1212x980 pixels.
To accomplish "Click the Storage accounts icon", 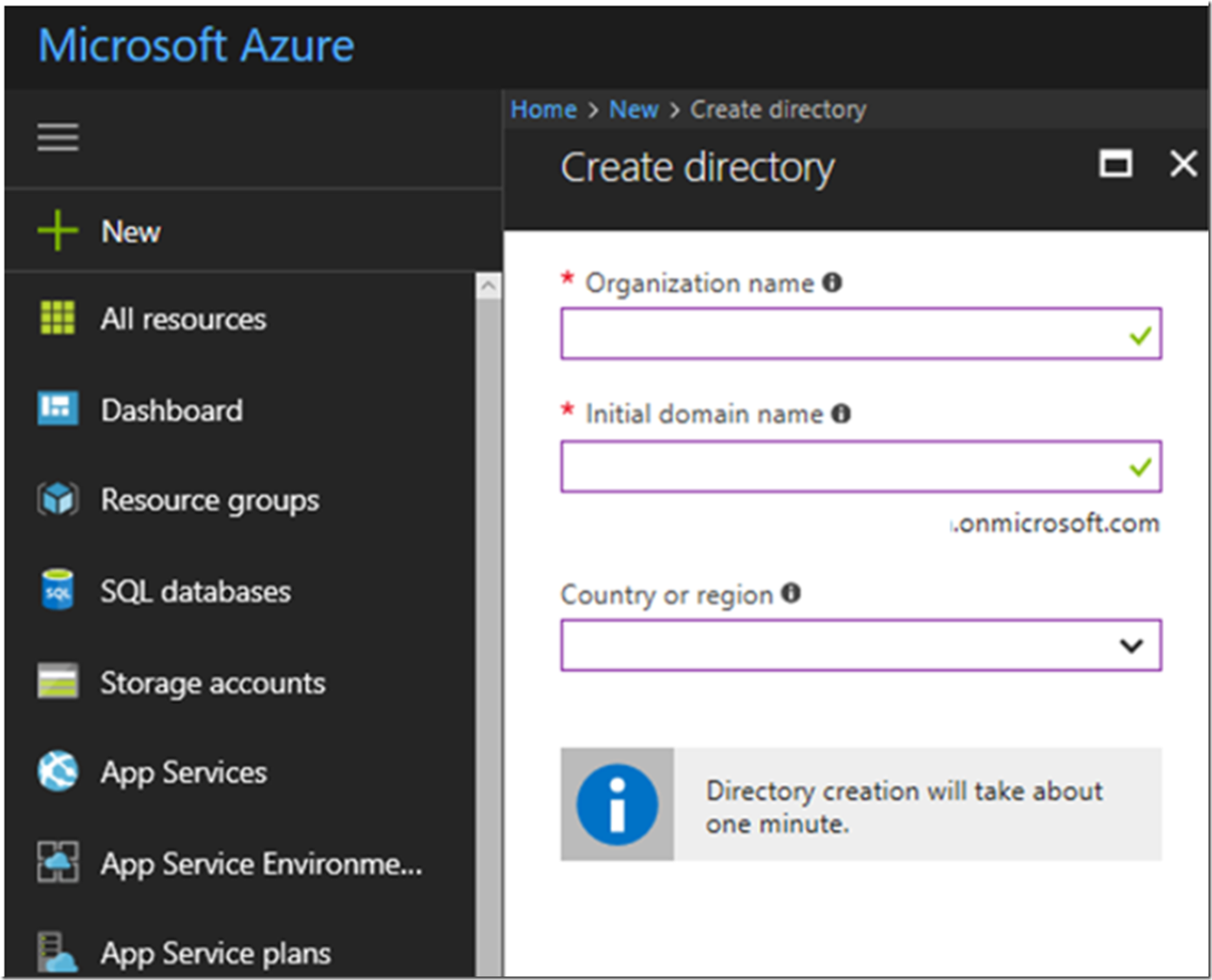I will 58,682.
